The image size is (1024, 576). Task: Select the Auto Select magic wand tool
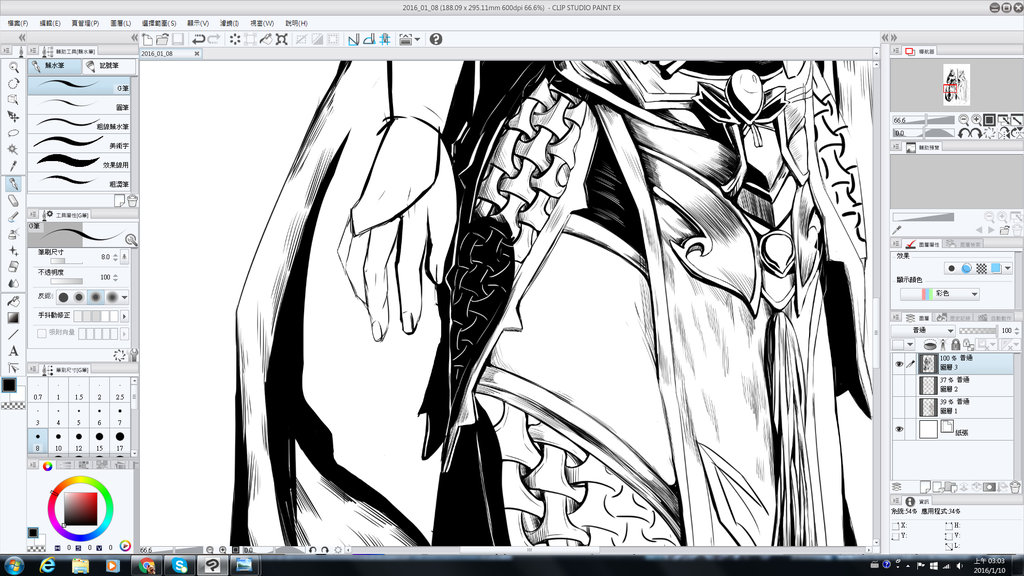(x=13, y=149)
